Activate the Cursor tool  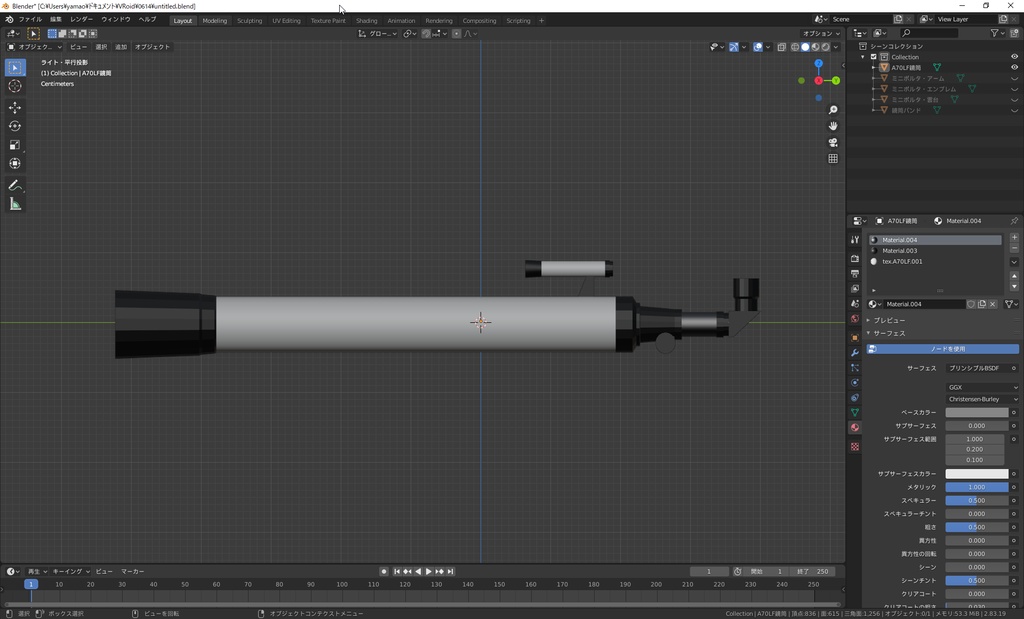pos(15,86)
